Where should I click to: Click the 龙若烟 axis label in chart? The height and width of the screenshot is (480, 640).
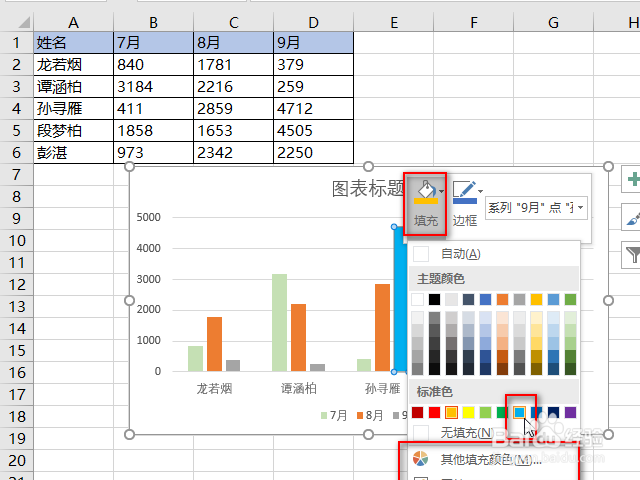coord(214,388)
